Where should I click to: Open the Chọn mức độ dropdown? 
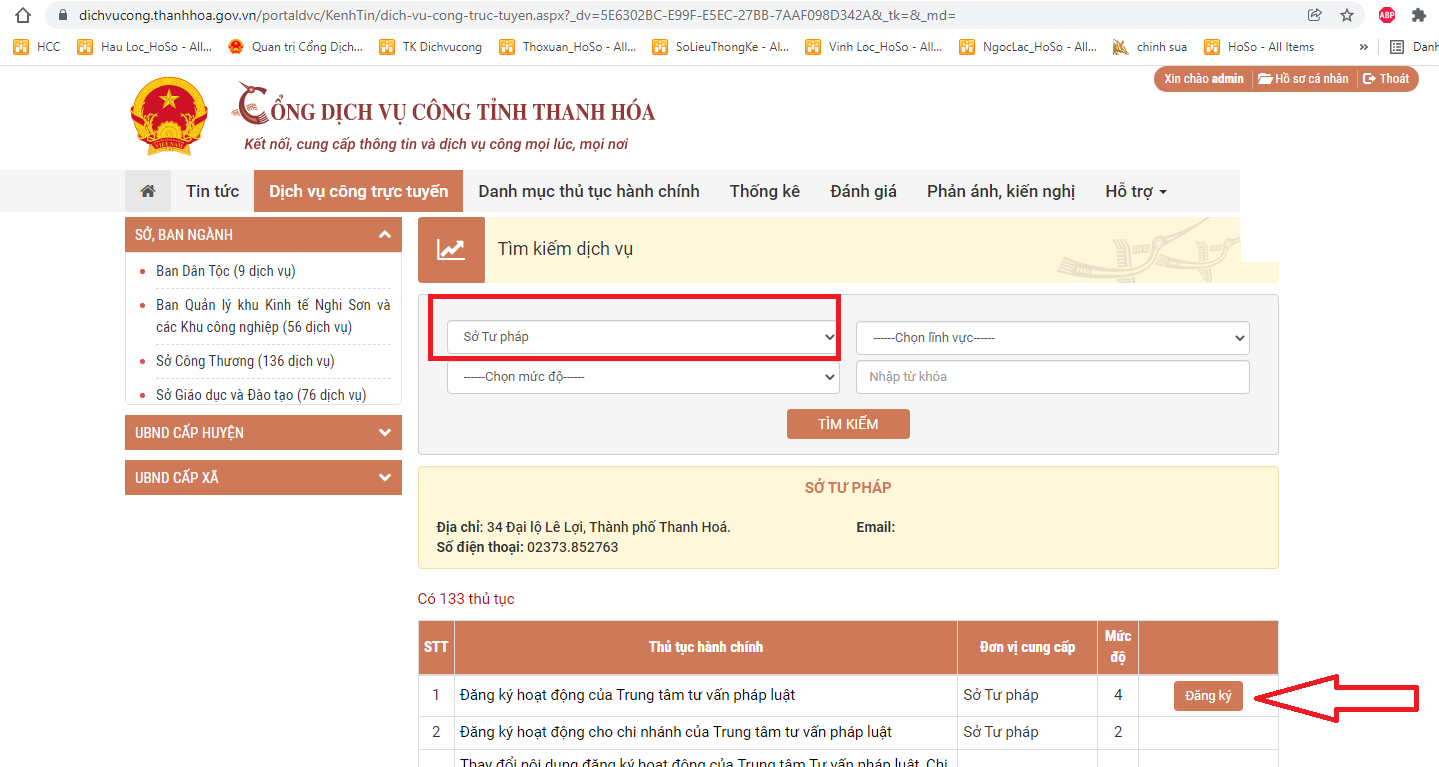[642, 377]
